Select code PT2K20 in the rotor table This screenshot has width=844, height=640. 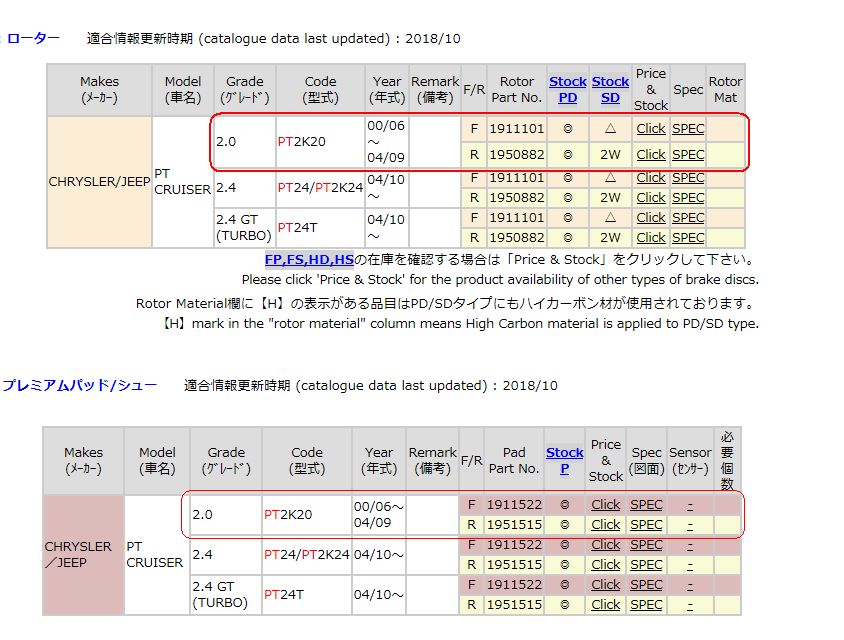(x=301, y=142)
